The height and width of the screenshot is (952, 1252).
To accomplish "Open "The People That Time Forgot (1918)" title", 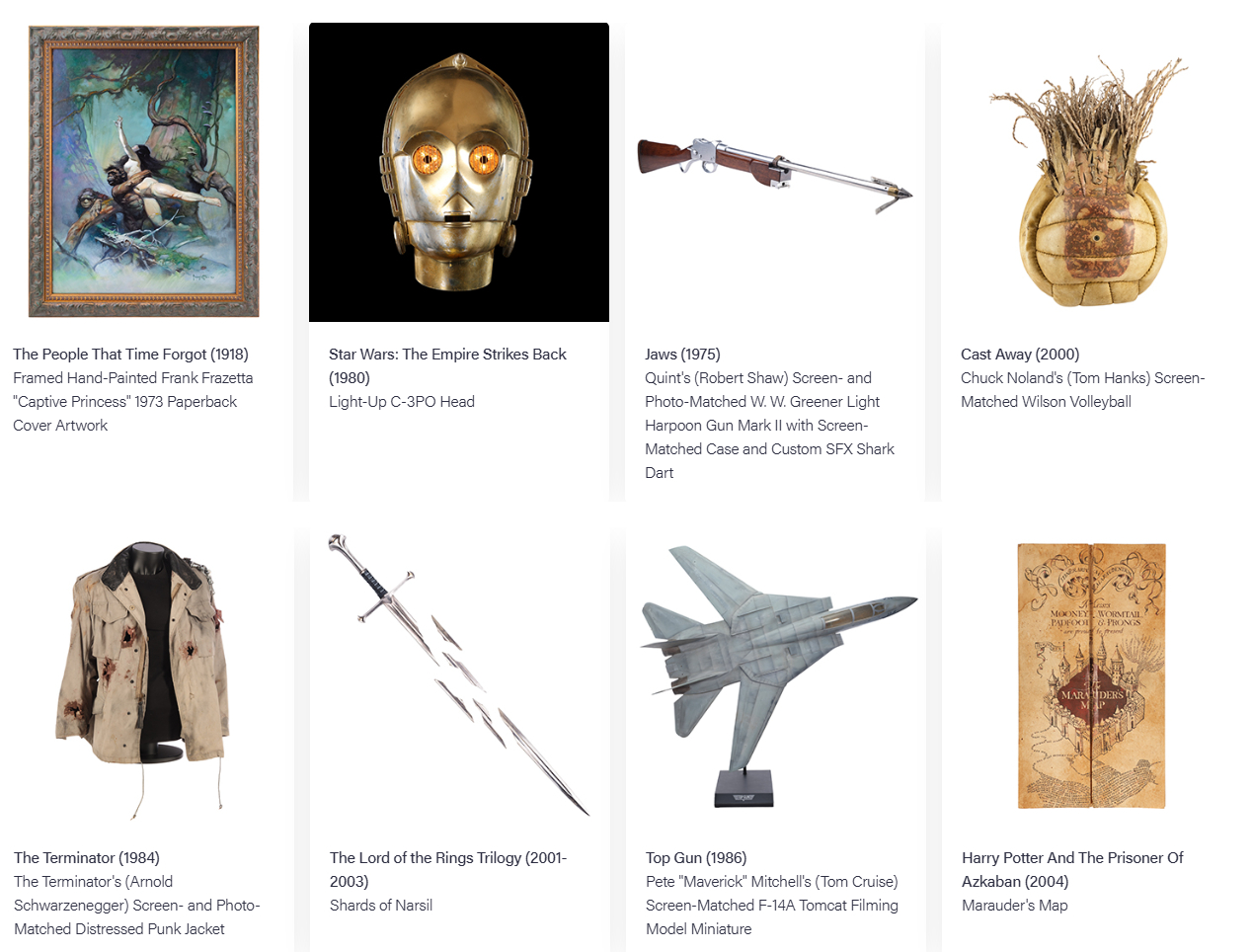I will click(130, 354).
